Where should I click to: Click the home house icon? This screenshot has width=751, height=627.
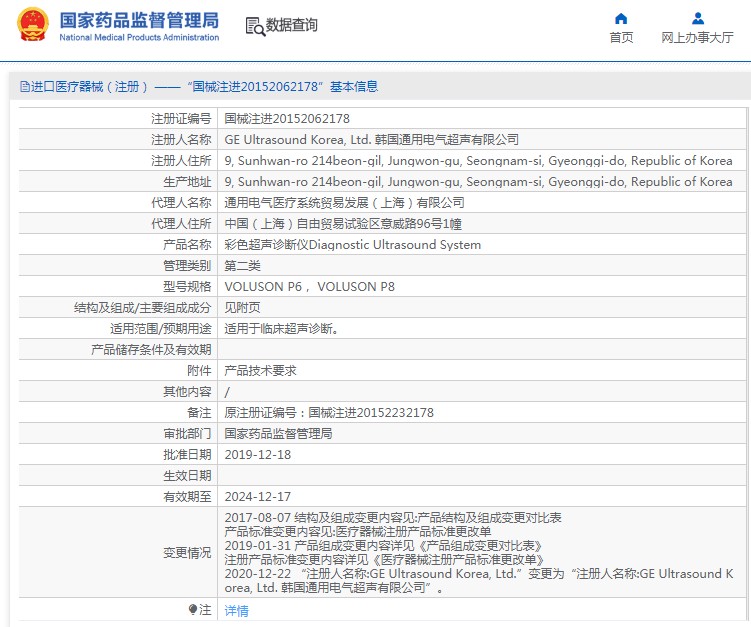click(621, 19)
